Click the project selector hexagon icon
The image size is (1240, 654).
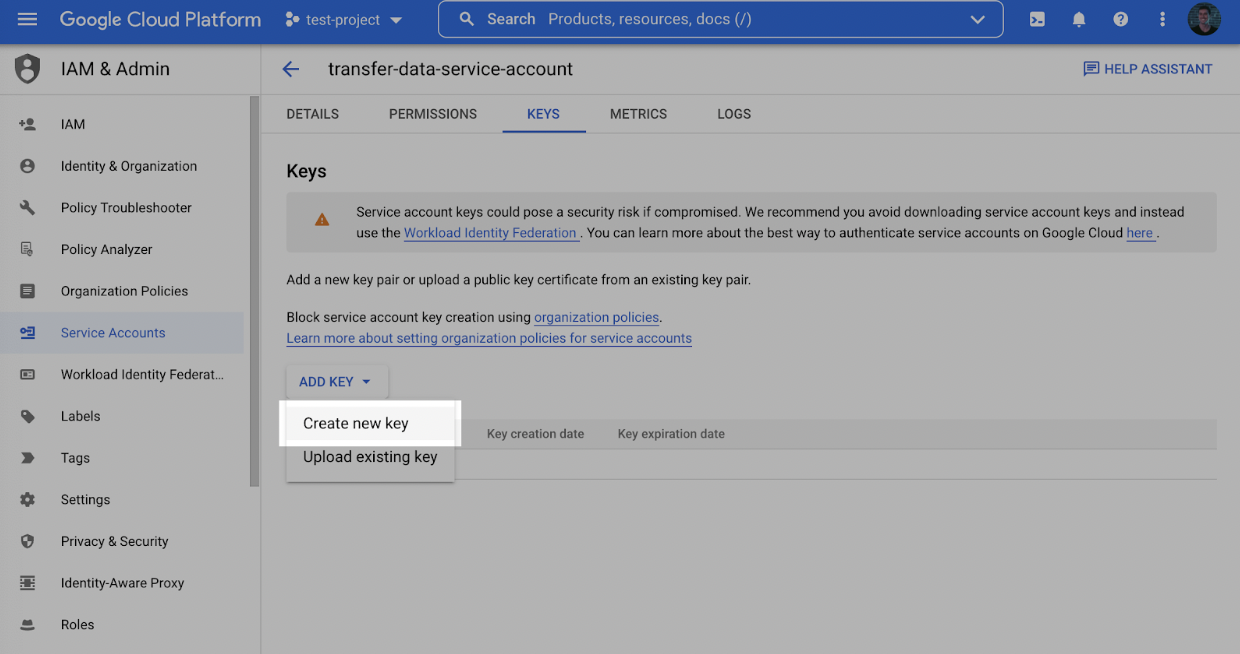[292, 19]
